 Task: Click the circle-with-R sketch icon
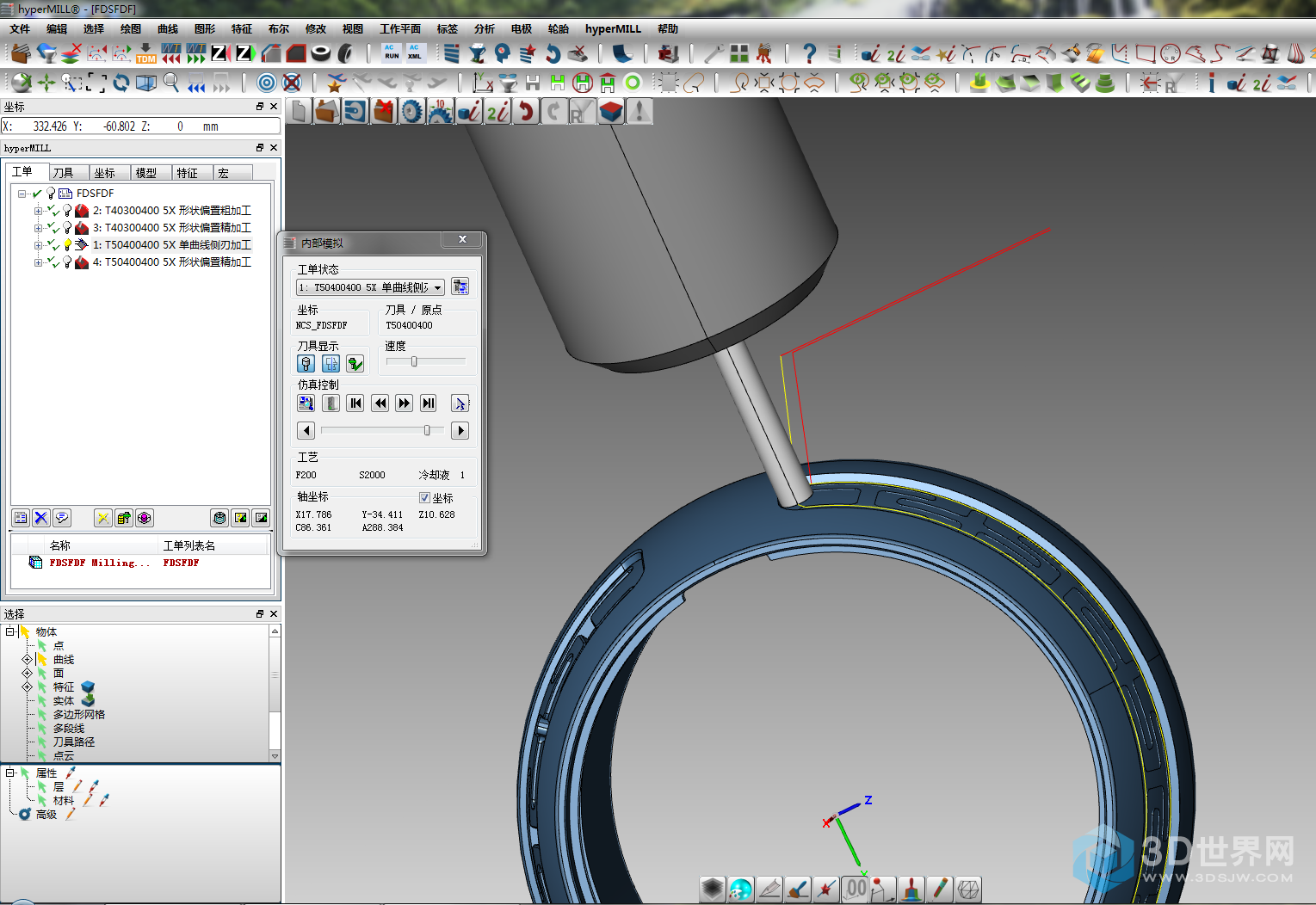pos(1171,53)
